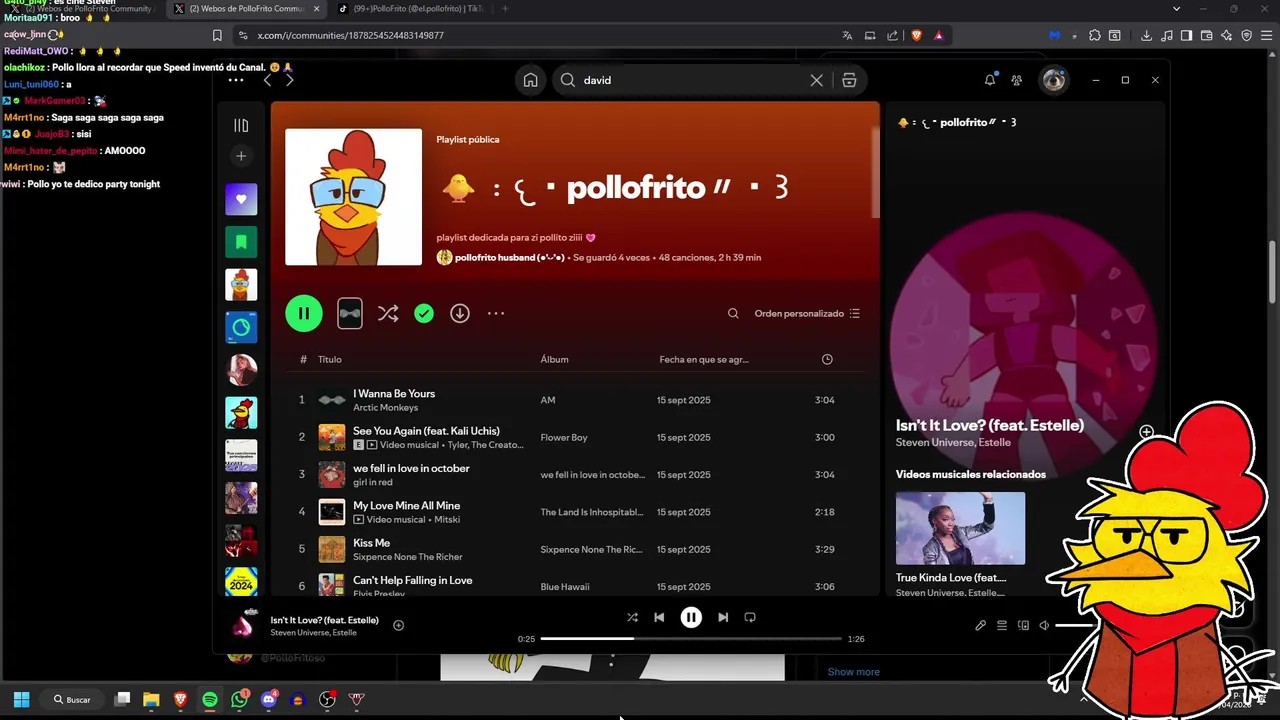Viewport: 1280px width, 720px height.
Task: Go forward with Spotify forward arrow
Action: click(x=290, y=80)
